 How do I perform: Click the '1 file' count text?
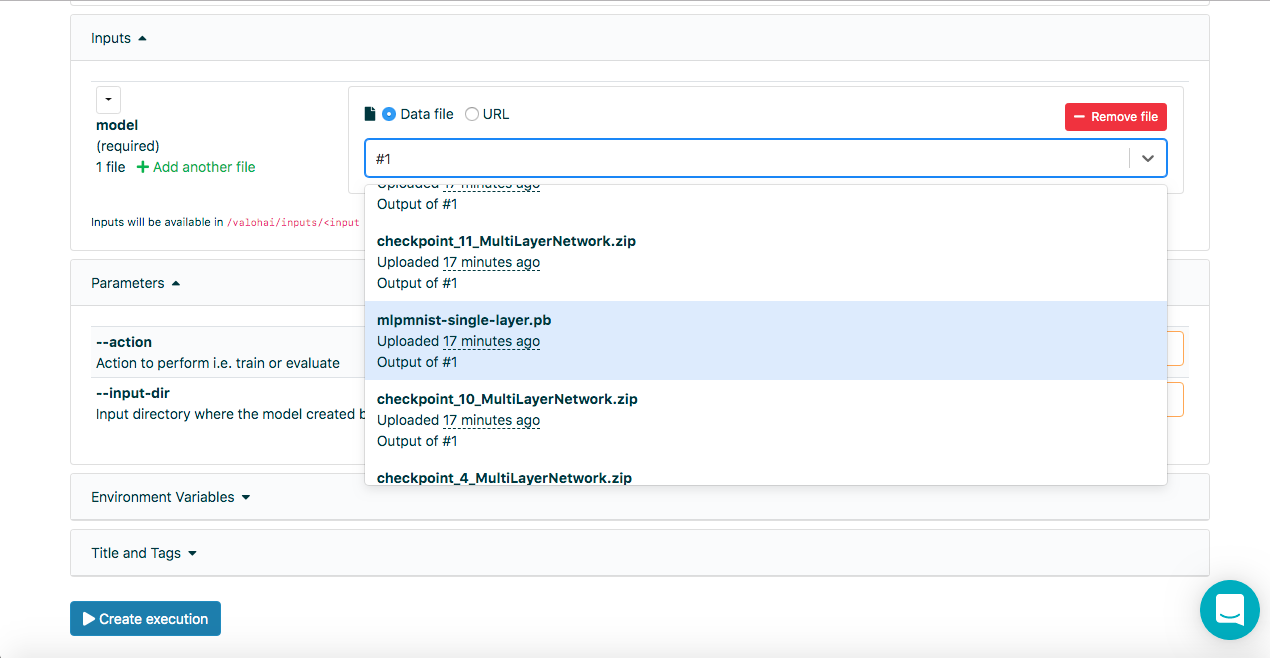click(111, 167)
